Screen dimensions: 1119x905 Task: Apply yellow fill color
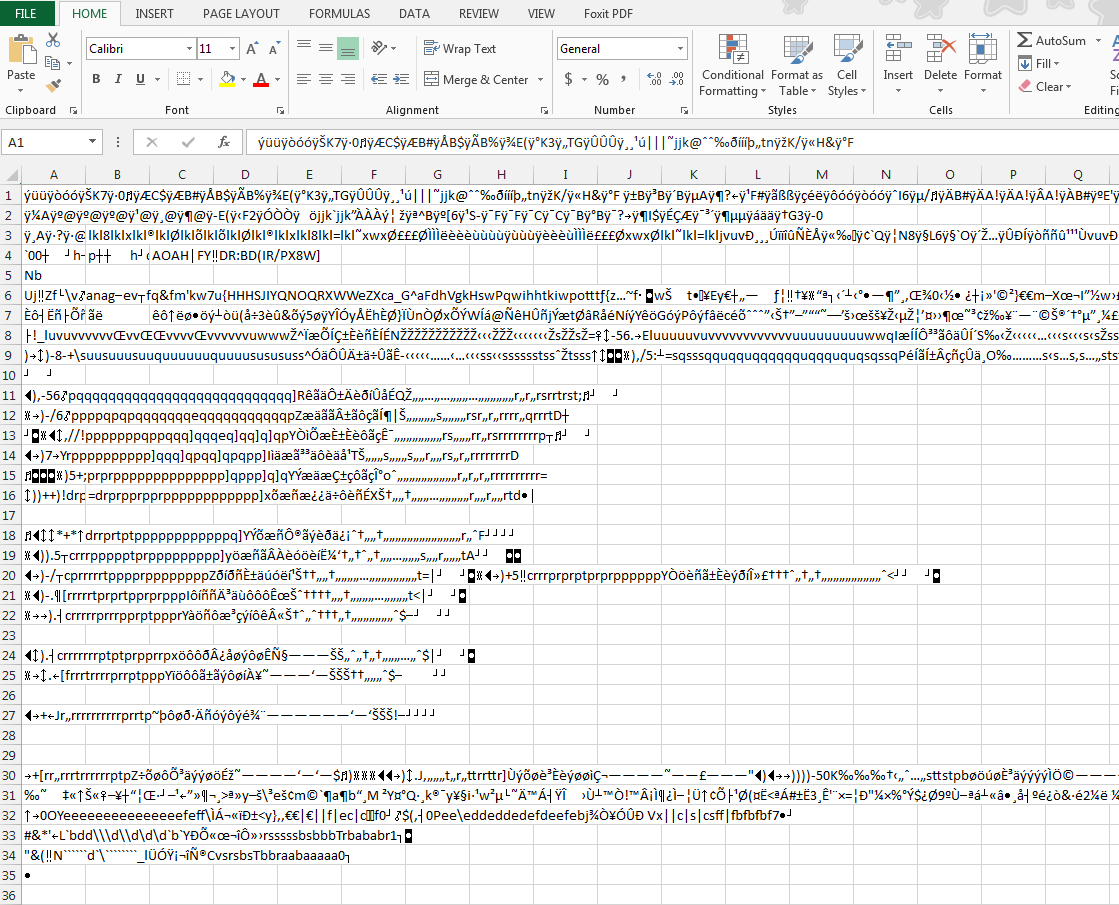pyautogui.click(x=227, y=79)
